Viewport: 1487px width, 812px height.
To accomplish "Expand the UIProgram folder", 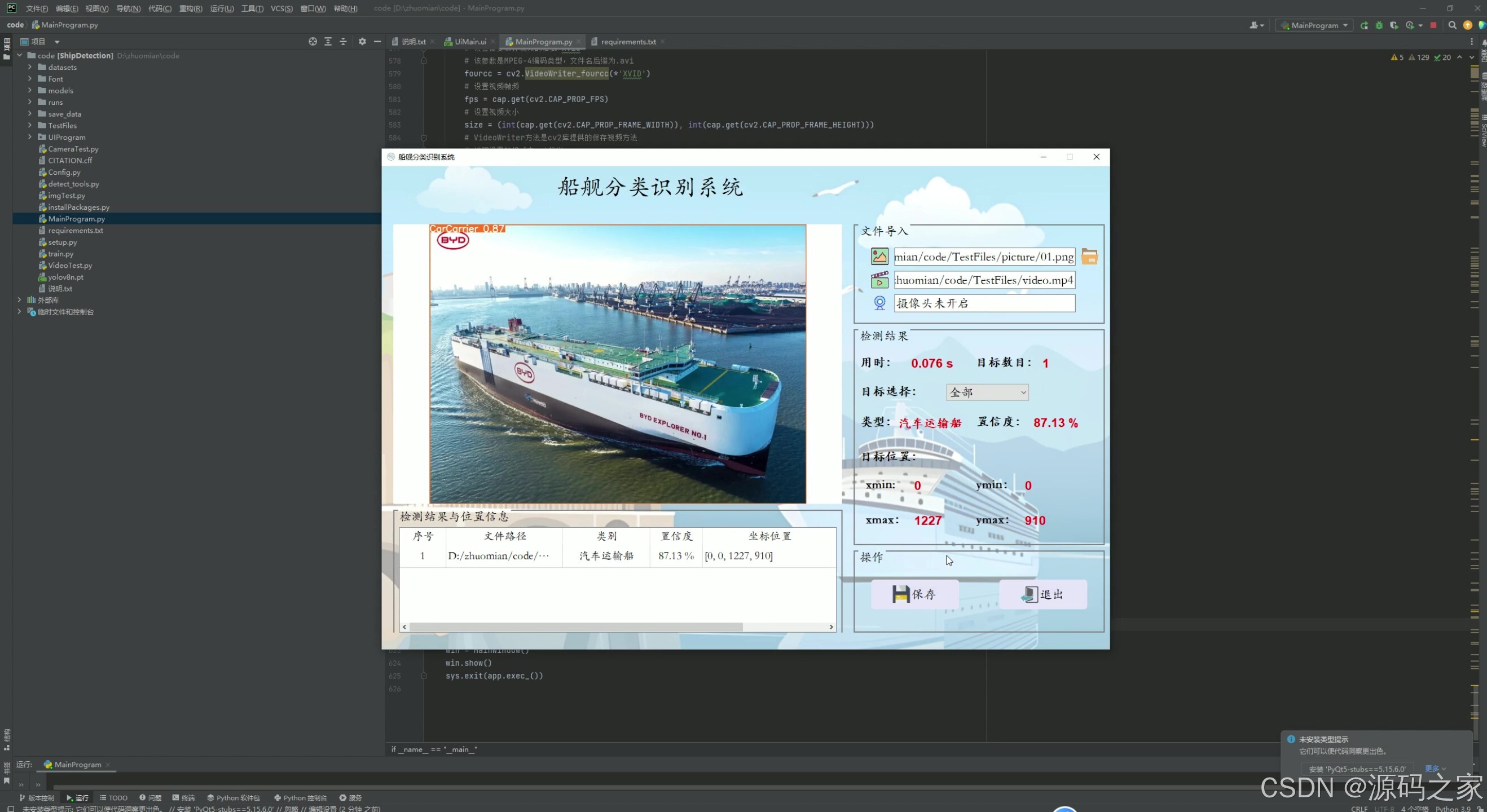I will coord(30,138).
